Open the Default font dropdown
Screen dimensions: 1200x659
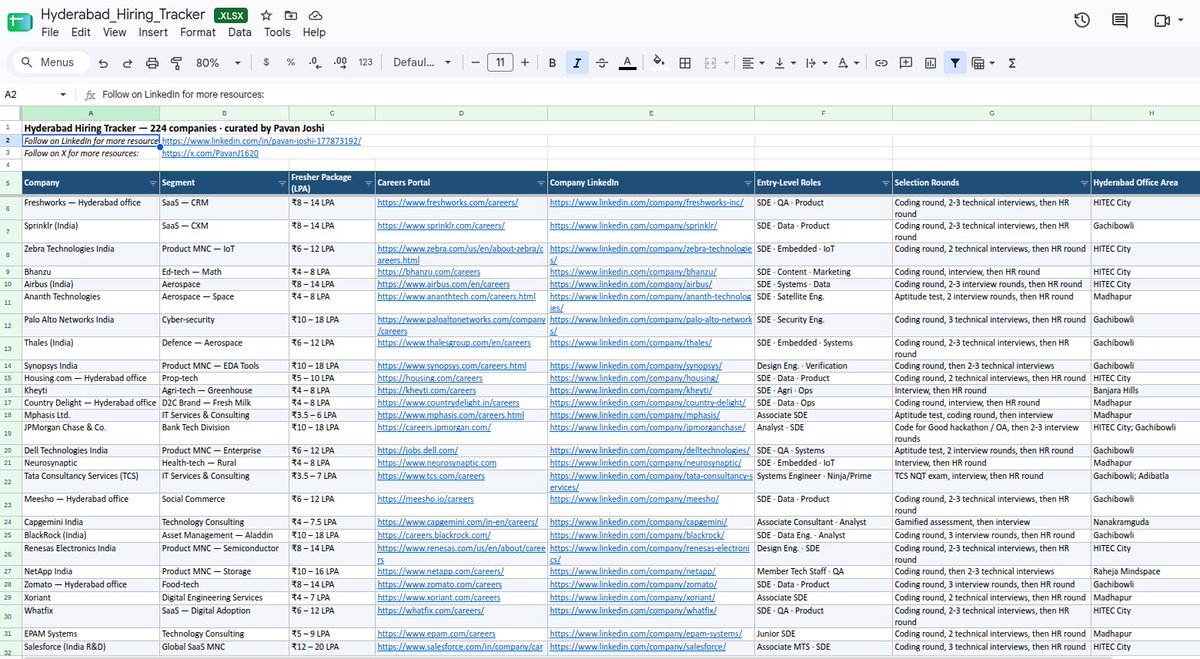[x=420, y=62]
